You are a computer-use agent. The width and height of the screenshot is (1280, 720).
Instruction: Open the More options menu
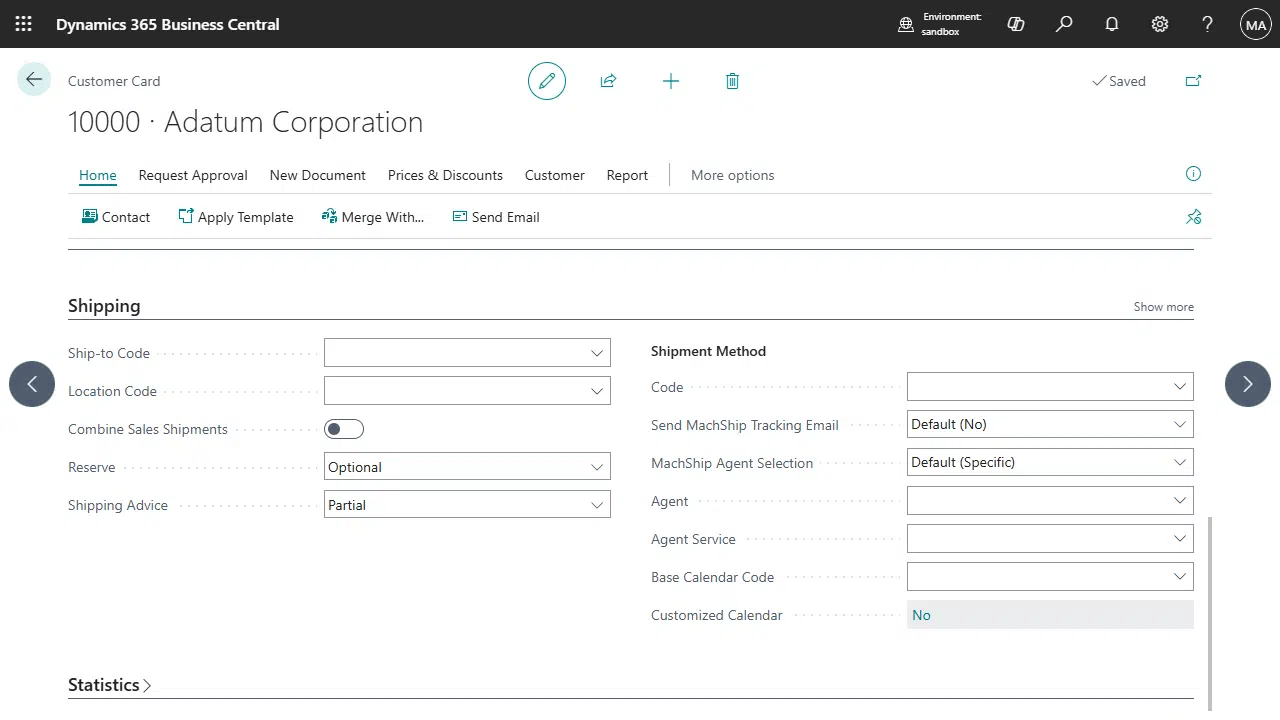click(732, 175)
